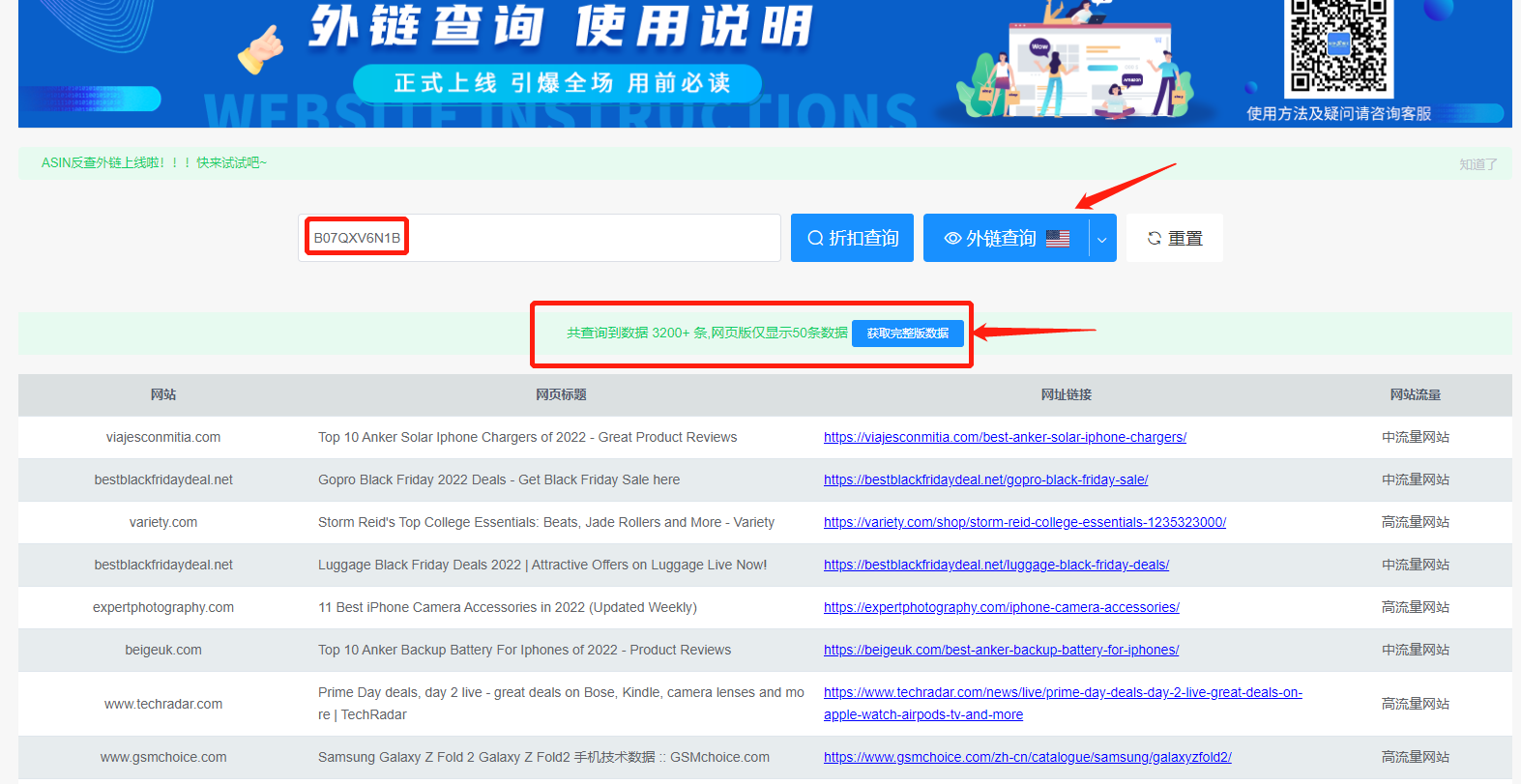The image size is (1521, 784).
Task: Click 高流量网站 in the techradar row
Action: [1416, 704]
